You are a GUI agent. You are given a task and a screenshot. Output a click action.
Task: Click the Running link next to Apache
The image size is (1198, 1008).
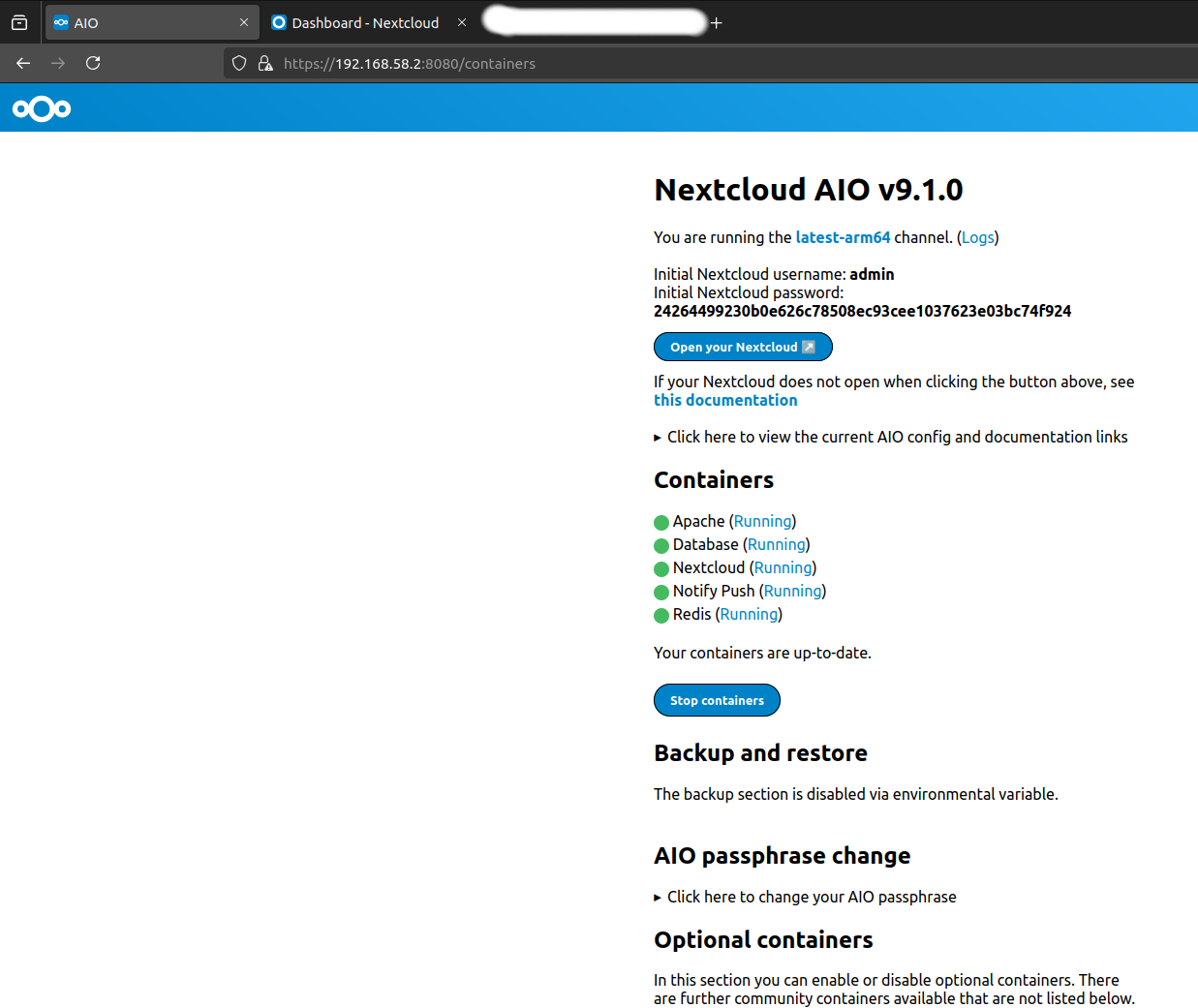762,521
